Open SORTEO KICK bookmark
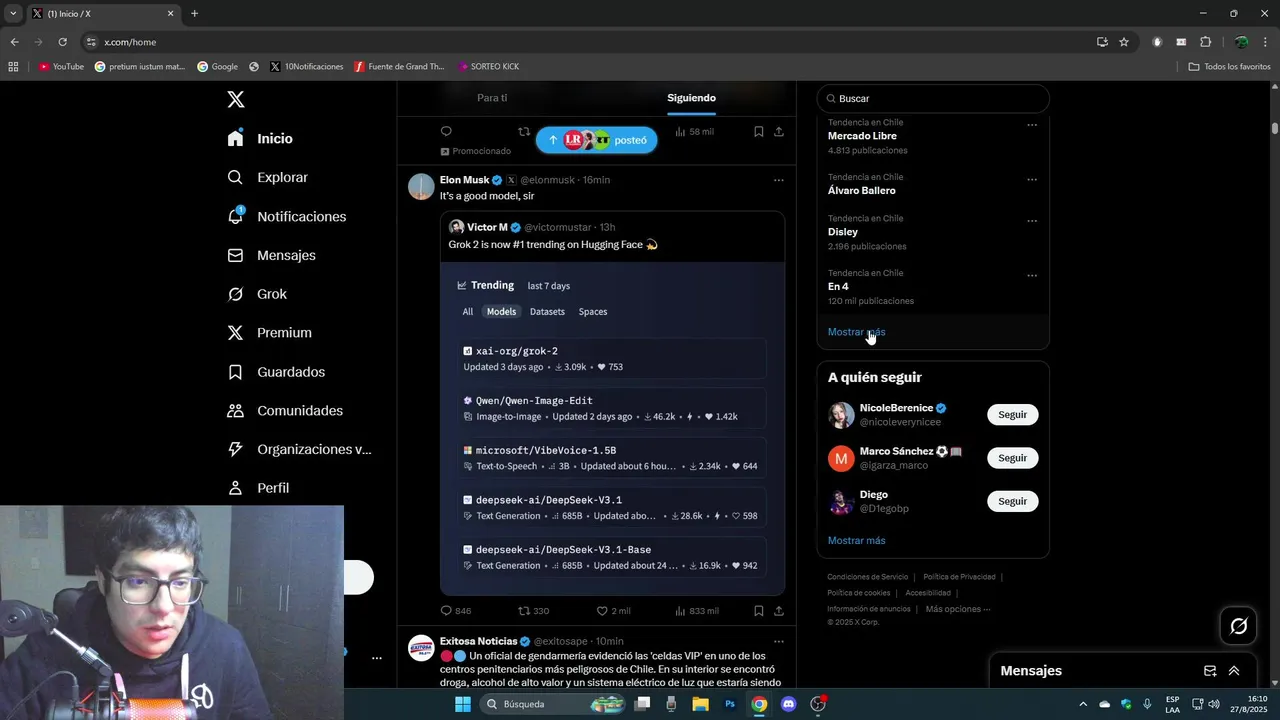Viewport: 1280px width, 720px height. pos(488,67)
